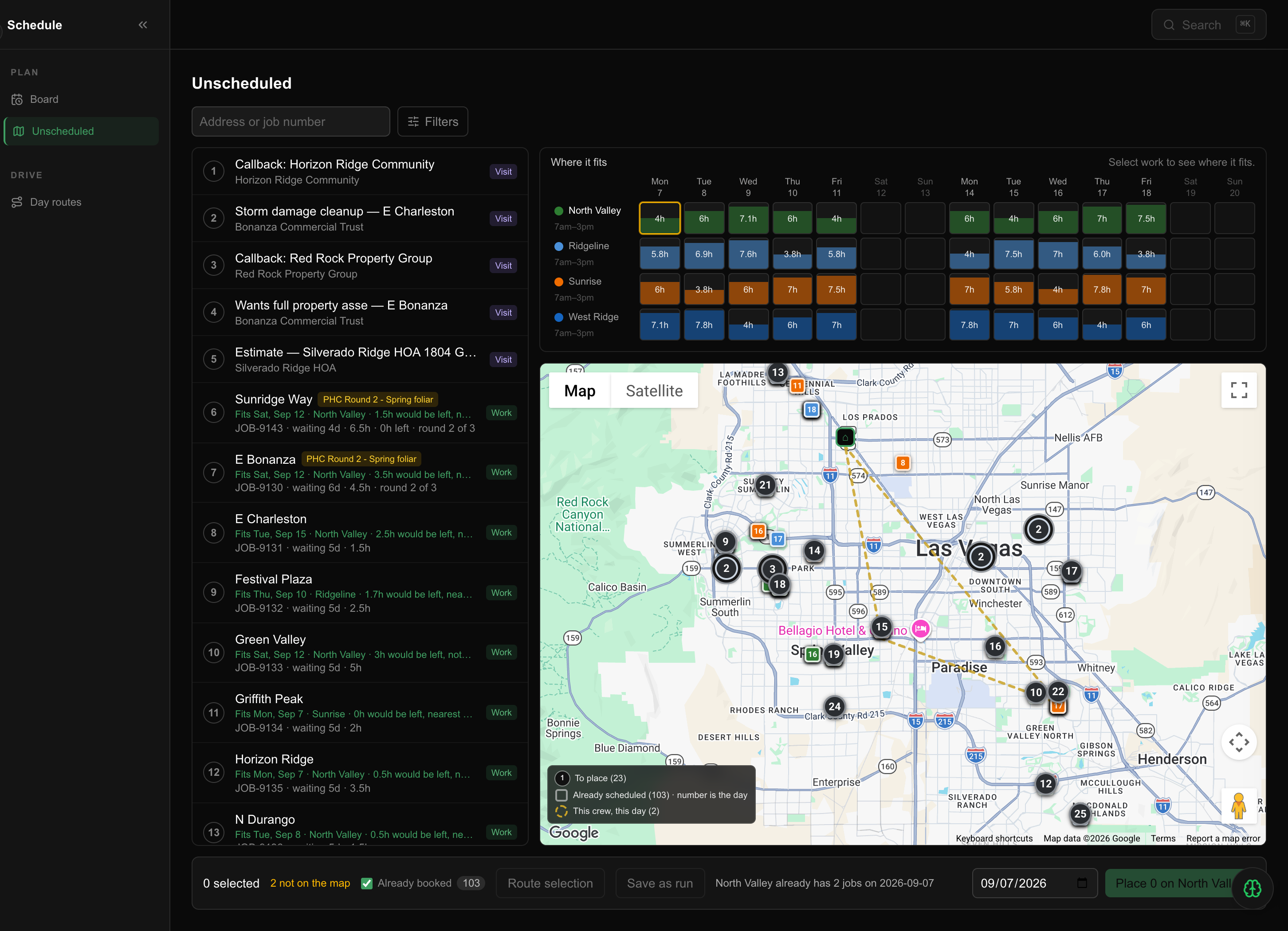
Task: Open the map camera pan control
Action: point(1239,742)
